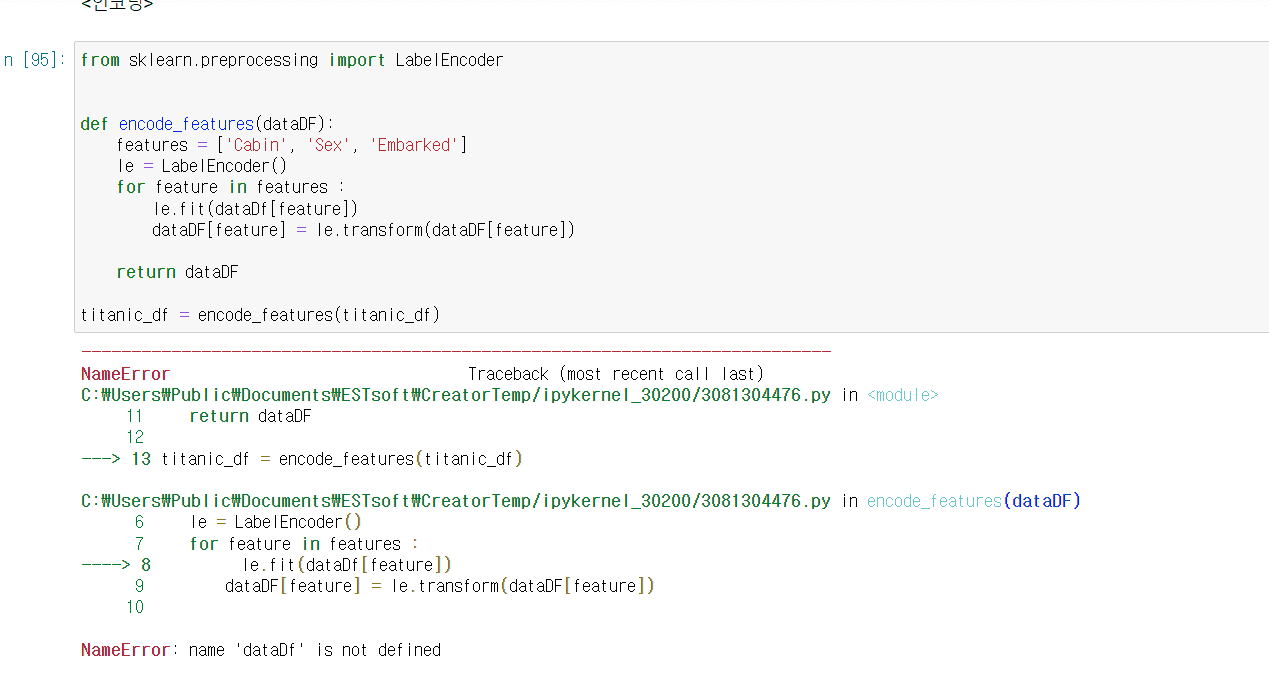Image resolution: width=1269 pixels, height=694 pixels.
Task: Click the first ipykernel file path in the traceback
Action: click(x=455, y=395)
